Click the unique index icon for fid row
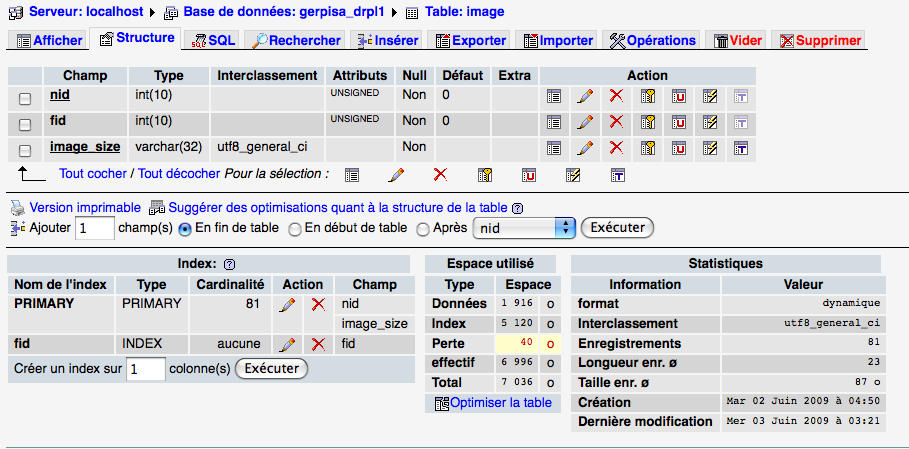The width and height of the screenshot is (909, 449). click(x=679, y=122)
